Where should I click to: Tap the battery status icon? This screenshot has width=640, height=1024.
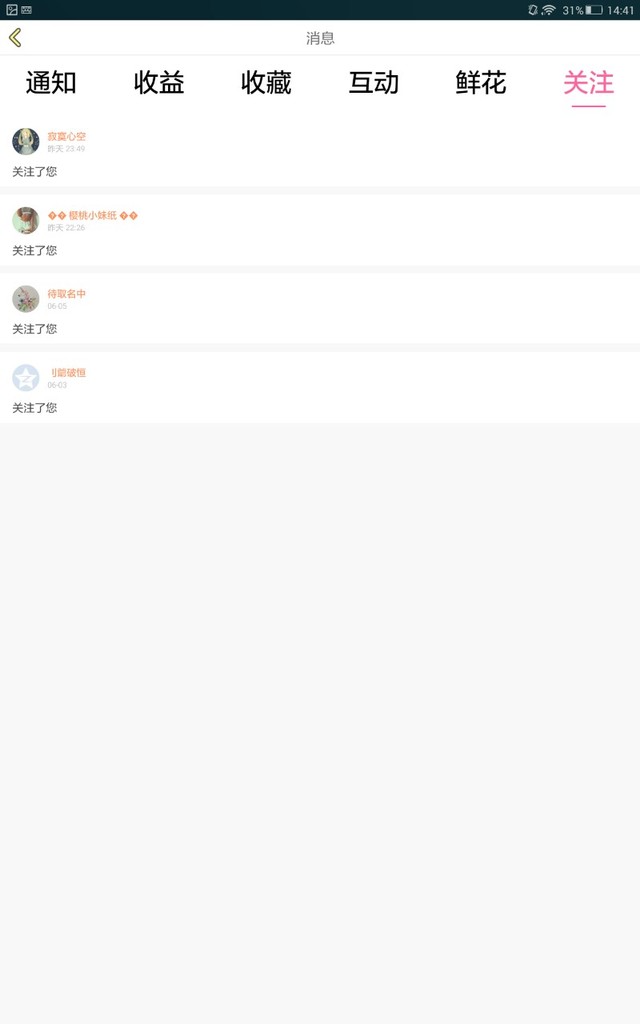click(594, 10)
